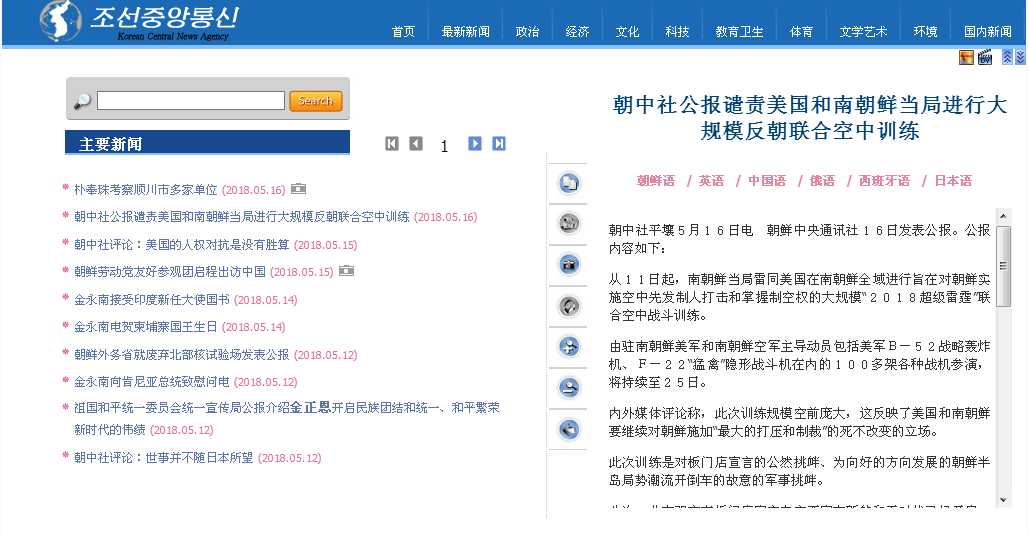Switch article language to 日本语
The height and width of the screenshot is (533, 1028).
pos(953,181)
